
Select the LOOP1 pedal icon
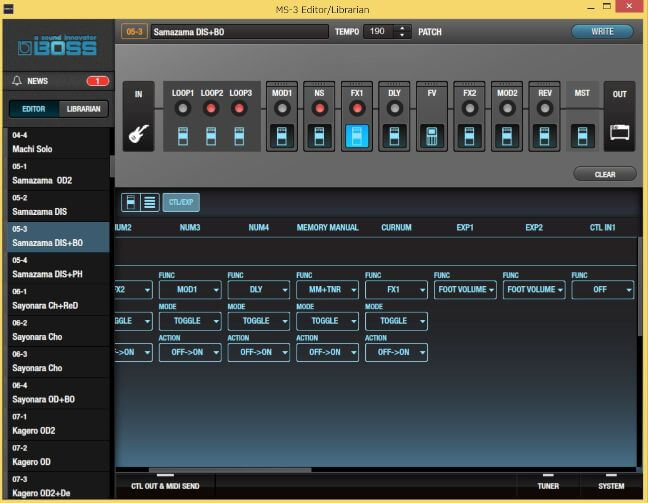point(183,136)
